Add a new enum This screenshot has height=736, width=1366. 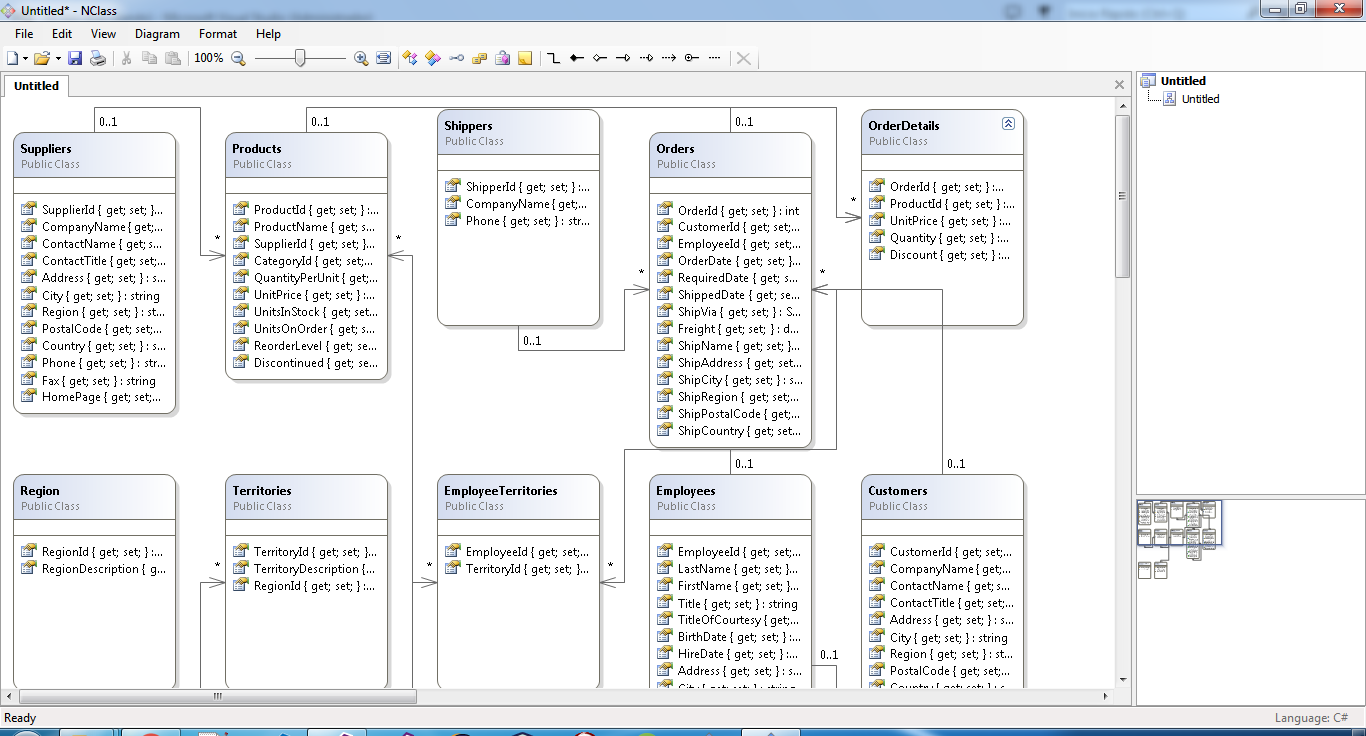(479, 58)
